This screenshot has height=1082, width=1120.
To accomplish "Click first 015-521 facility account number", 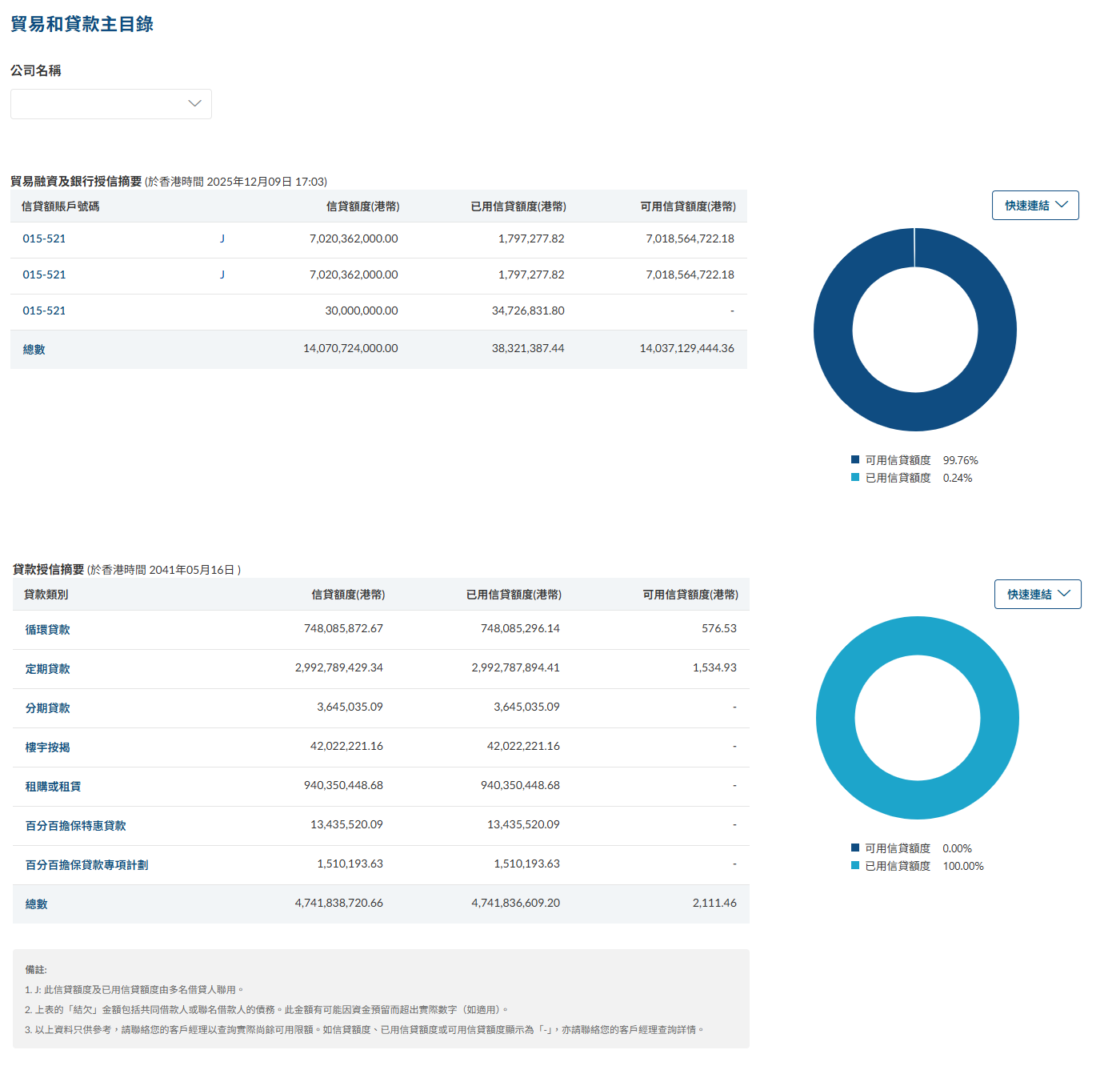I will click(44, 239).
